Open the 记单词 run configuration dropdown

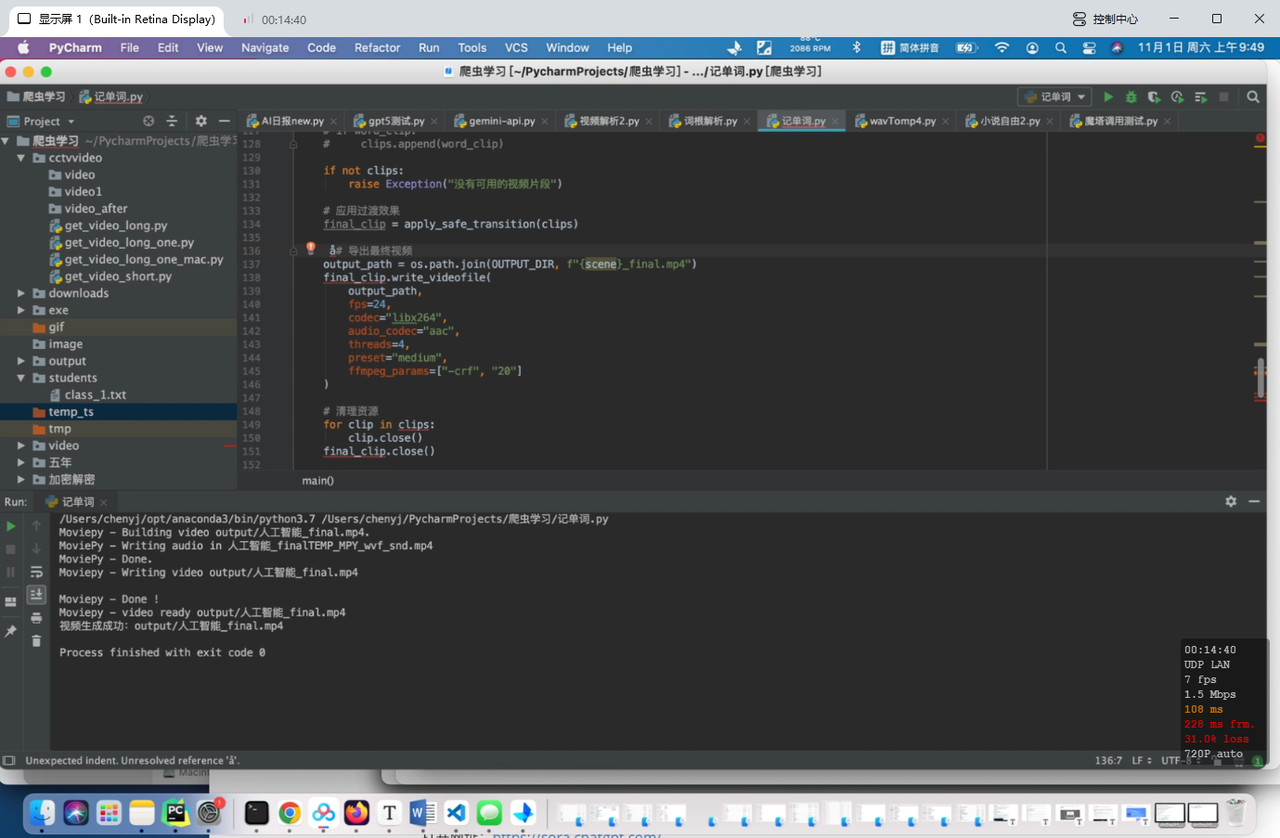[1054, 97]
